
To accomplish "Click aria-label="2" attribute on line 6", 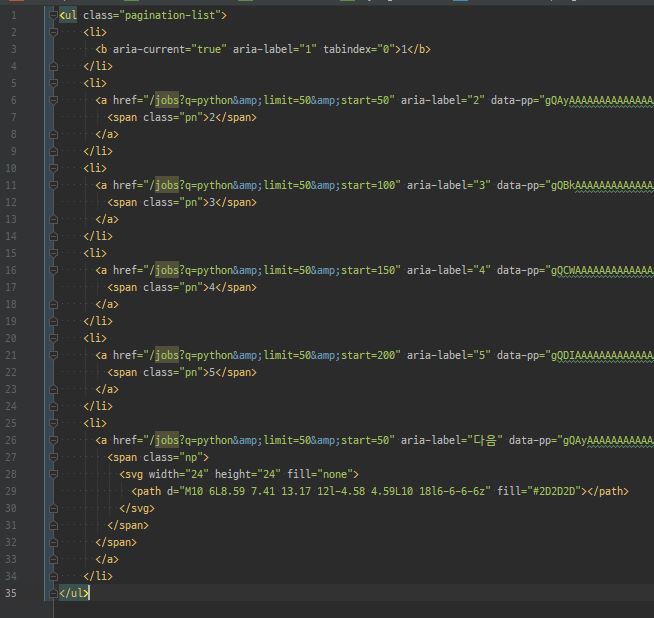I will [x=443, y=100].
